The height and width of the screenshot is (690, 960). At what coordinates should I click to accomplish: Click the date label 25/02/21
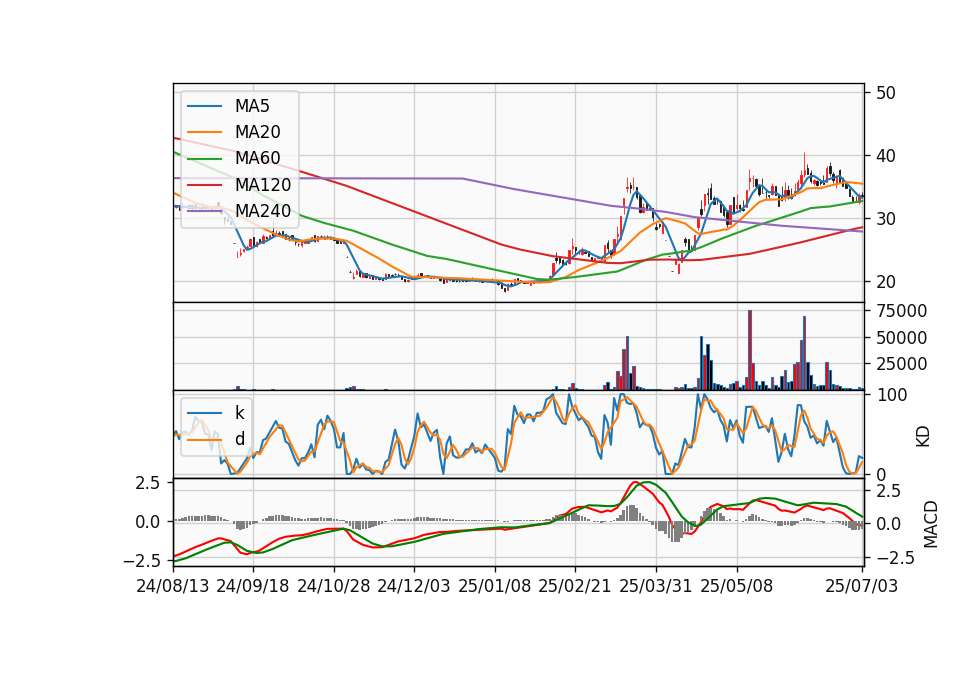click(575, 586)
